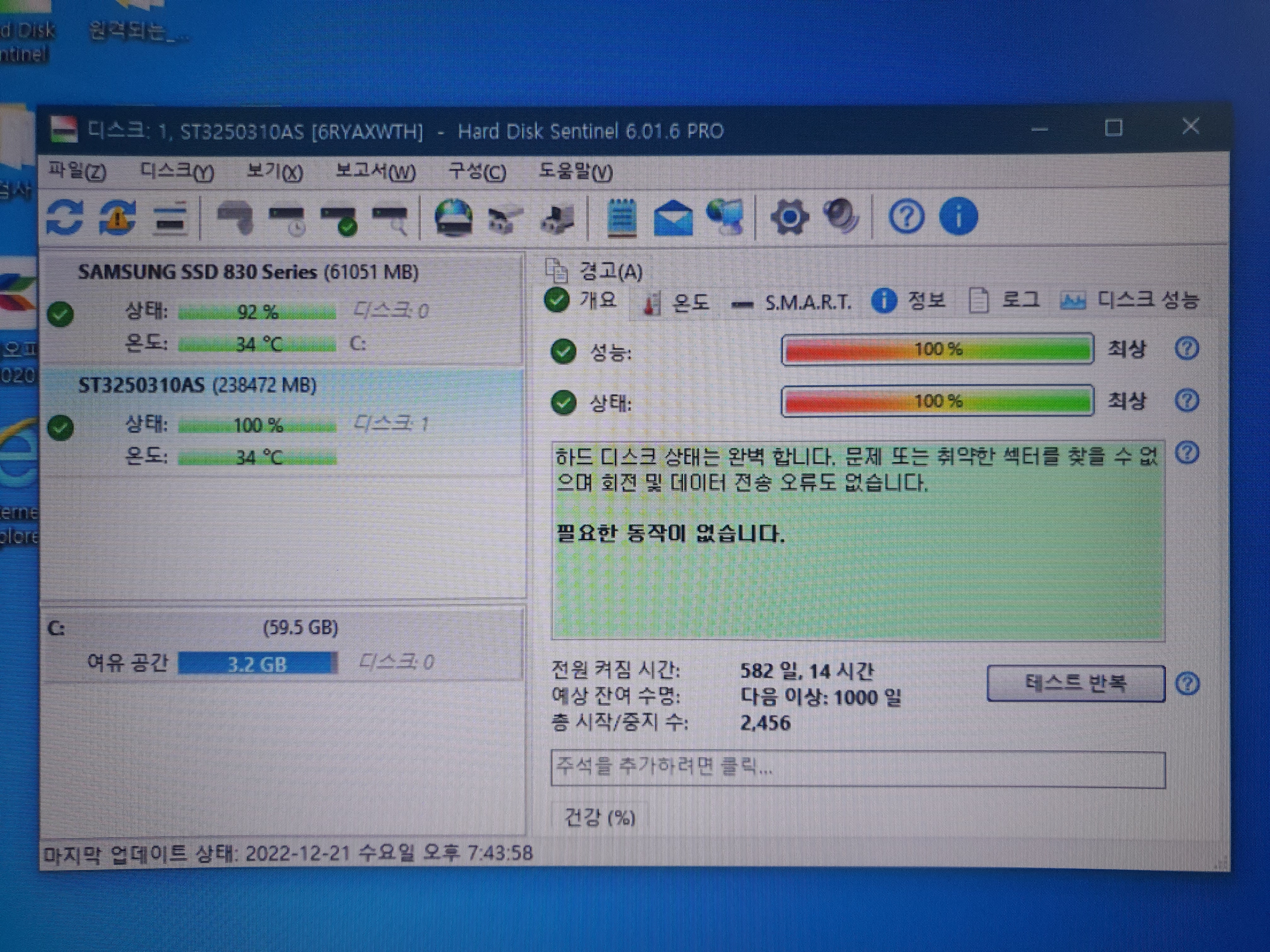This screenshot has height=952, width=1270.
Task: Click ST3250310AS 100 % health bar
Action: tap(257, 425)
